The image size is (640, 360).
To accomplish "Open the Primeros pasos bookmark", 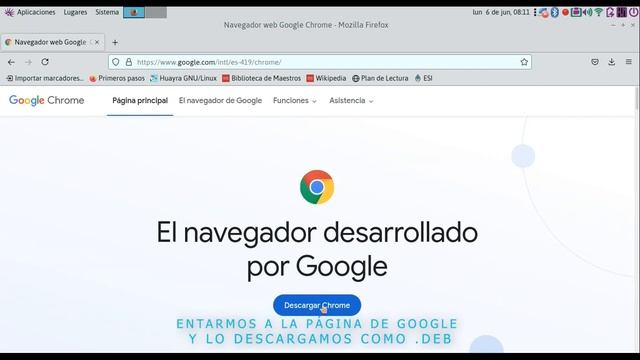I will [117, 78].
